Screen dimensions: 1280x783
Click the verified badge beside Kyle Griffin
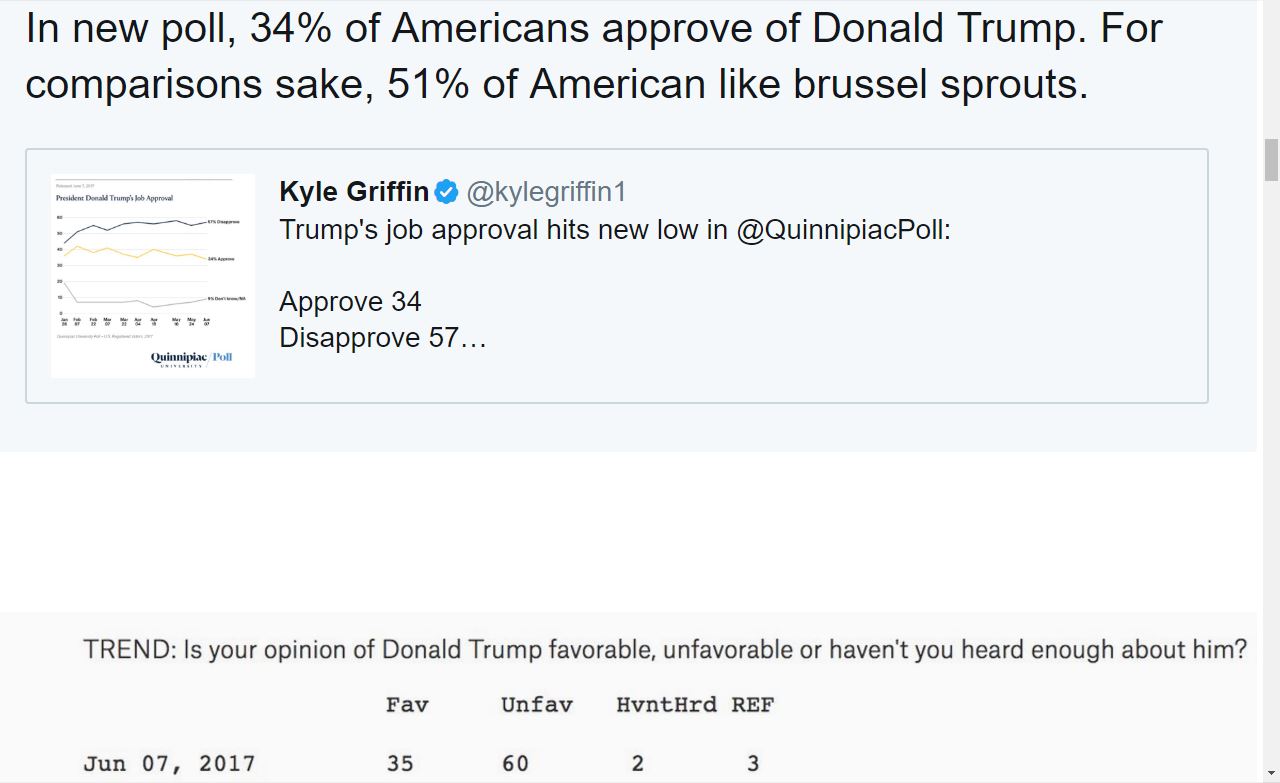[446, 192]
